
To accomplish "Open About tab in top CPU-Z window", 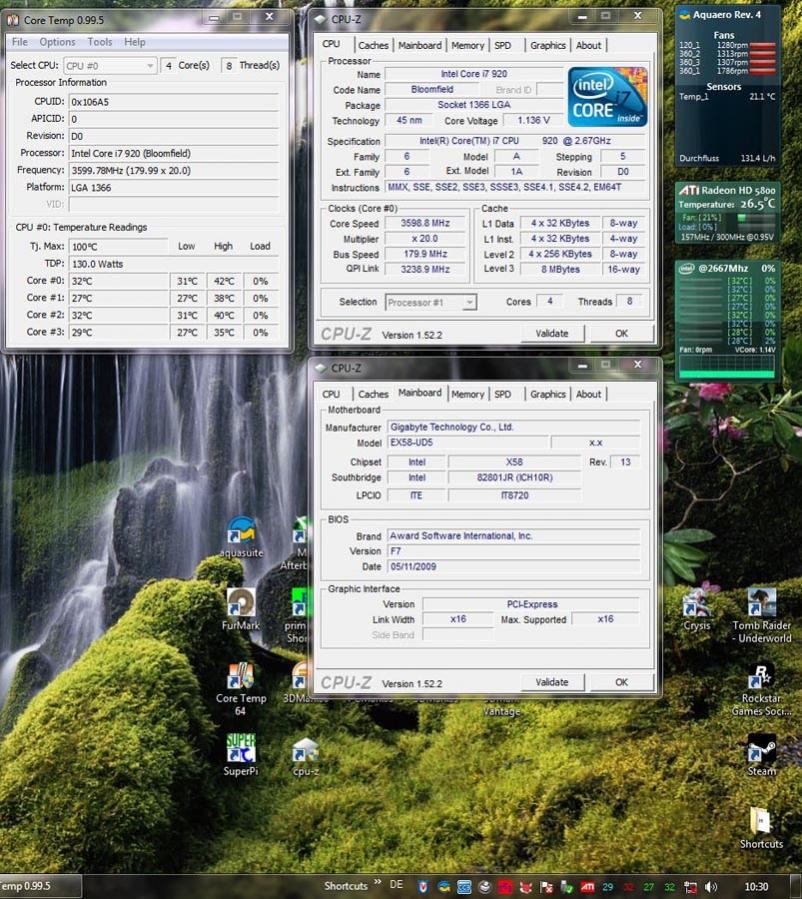I will pyautogui.click(x=589, y=45).
